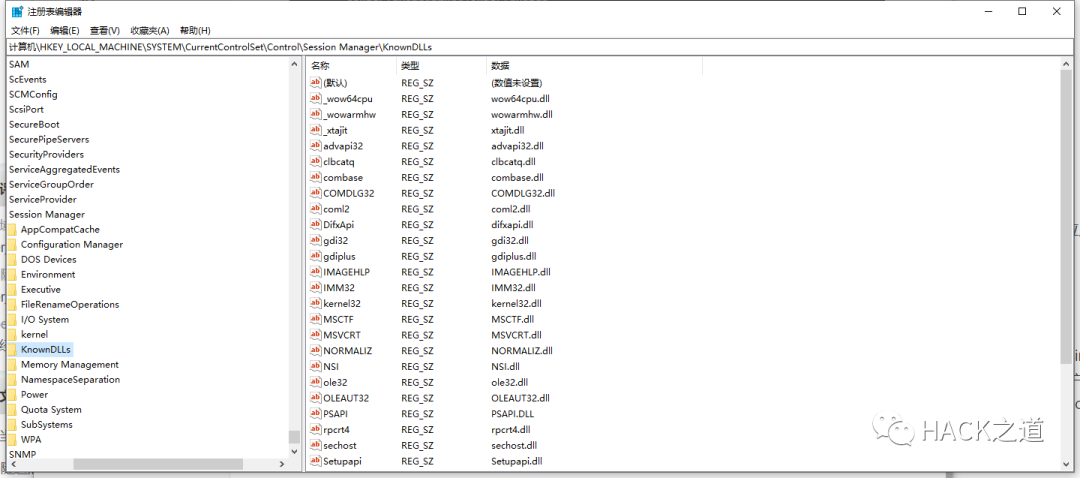Select the SNMP key in tree
Viewport: 1080px width, 478px height.
[x=22, y=455]
